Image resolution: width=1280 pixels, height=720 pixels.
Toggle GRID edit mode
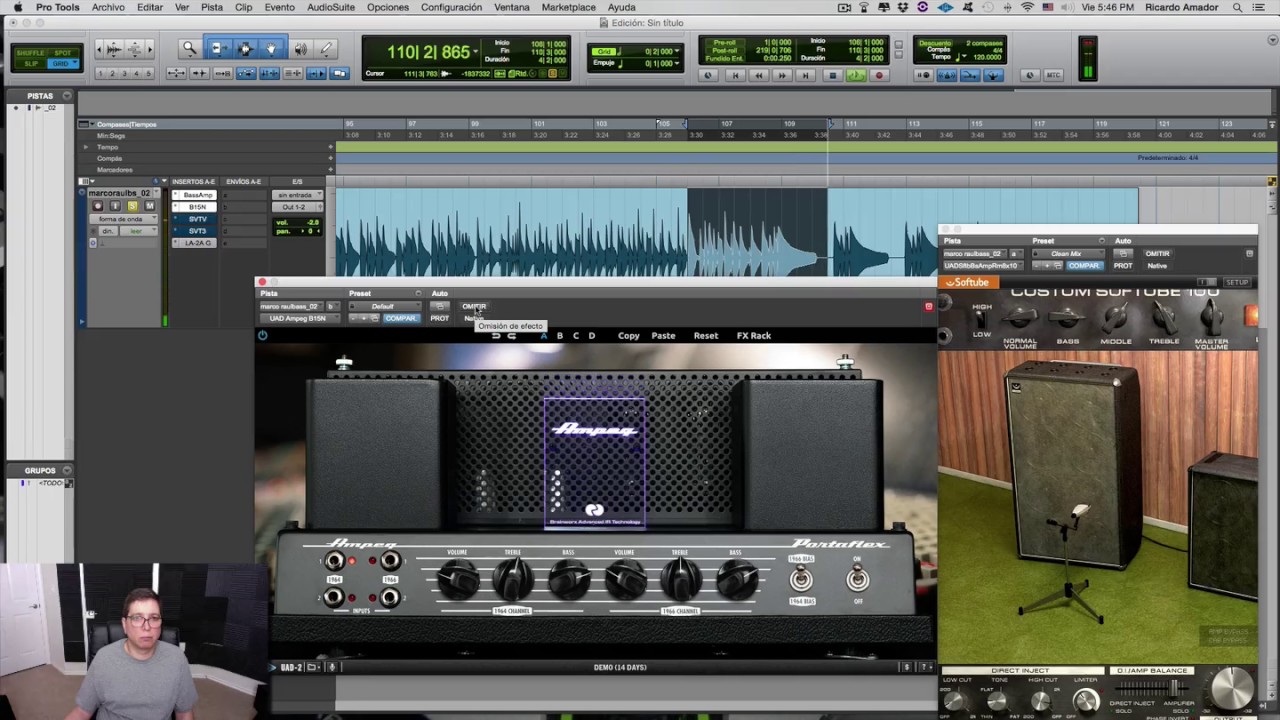click(62, 63)
